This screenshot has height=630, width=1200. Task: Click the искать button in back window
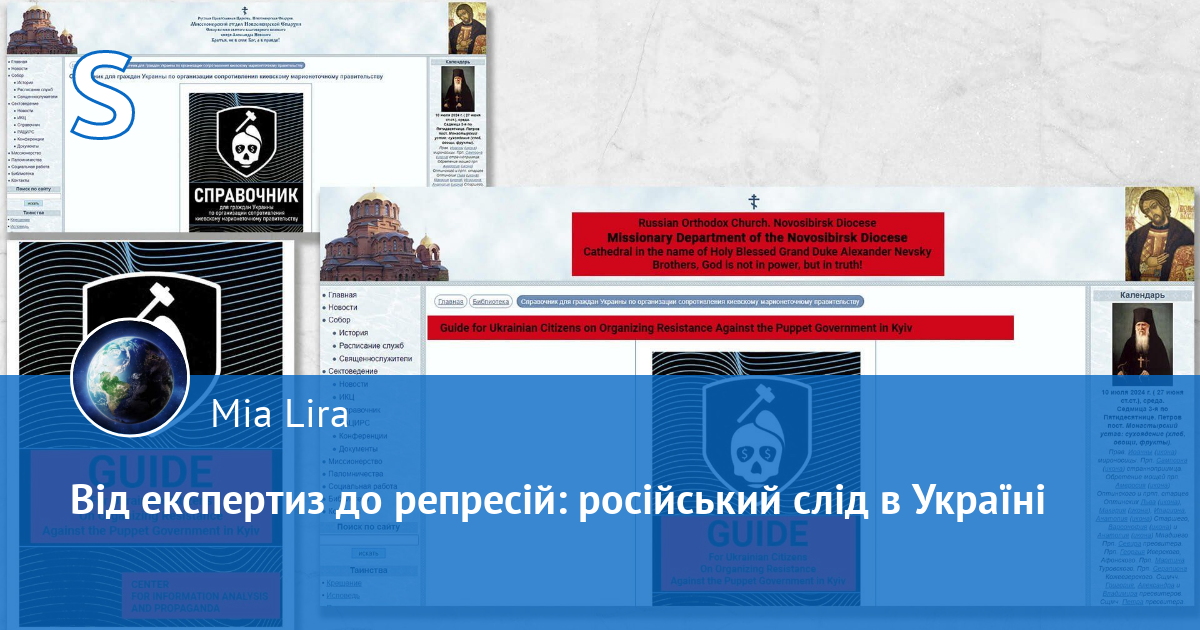tap(34, 203)
